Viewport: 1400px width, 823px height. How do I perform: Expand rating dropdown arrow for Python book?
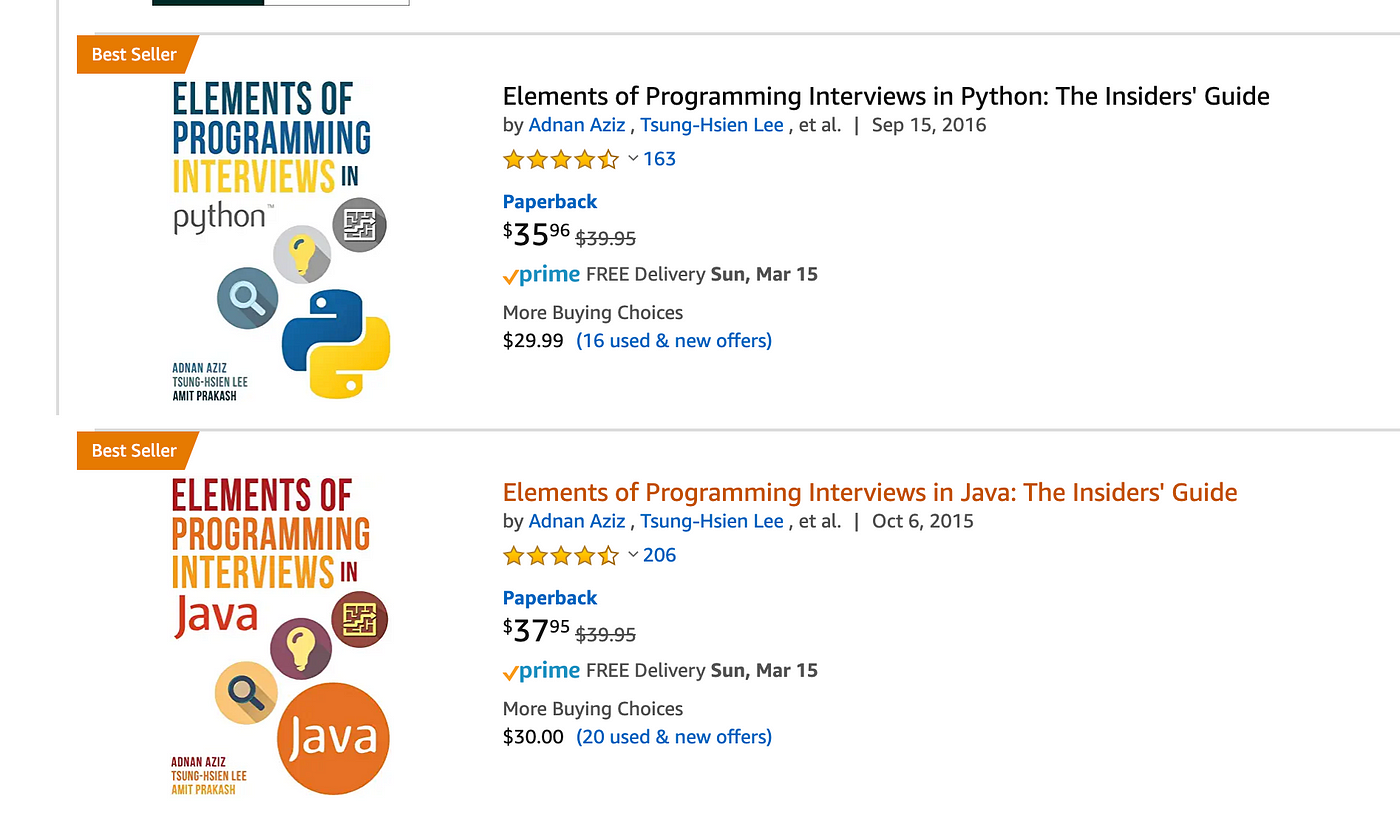point(633,159)
